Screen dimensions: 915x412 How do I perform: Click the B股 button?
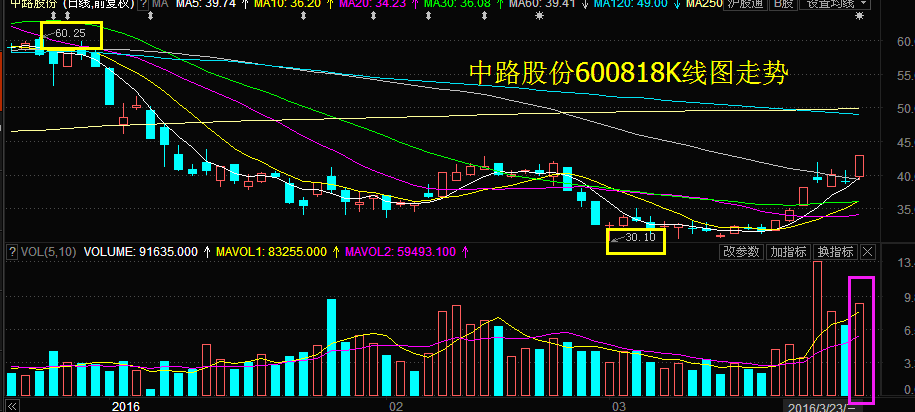pos(781,5)
